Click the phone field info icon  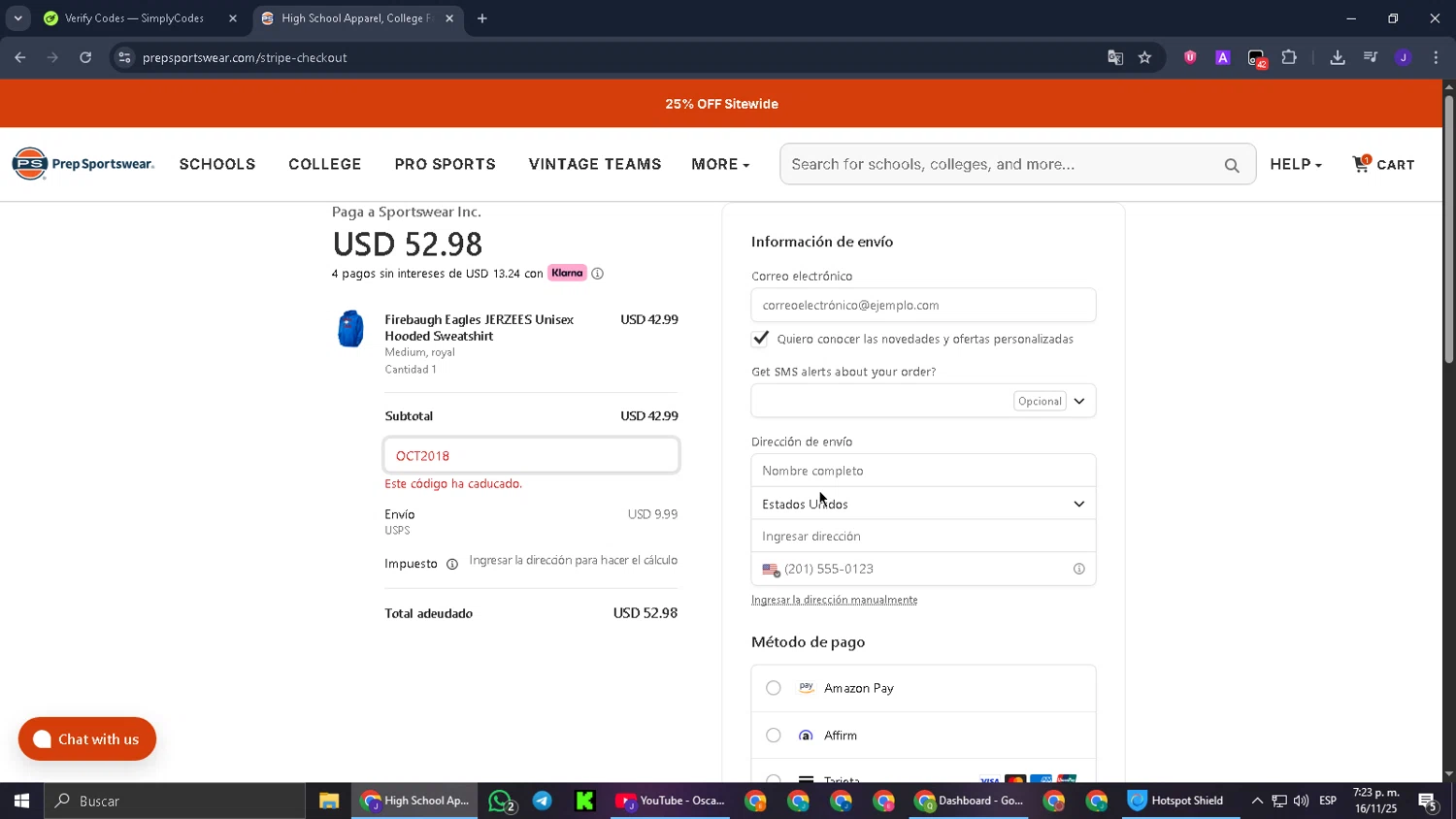point(1078,569)
